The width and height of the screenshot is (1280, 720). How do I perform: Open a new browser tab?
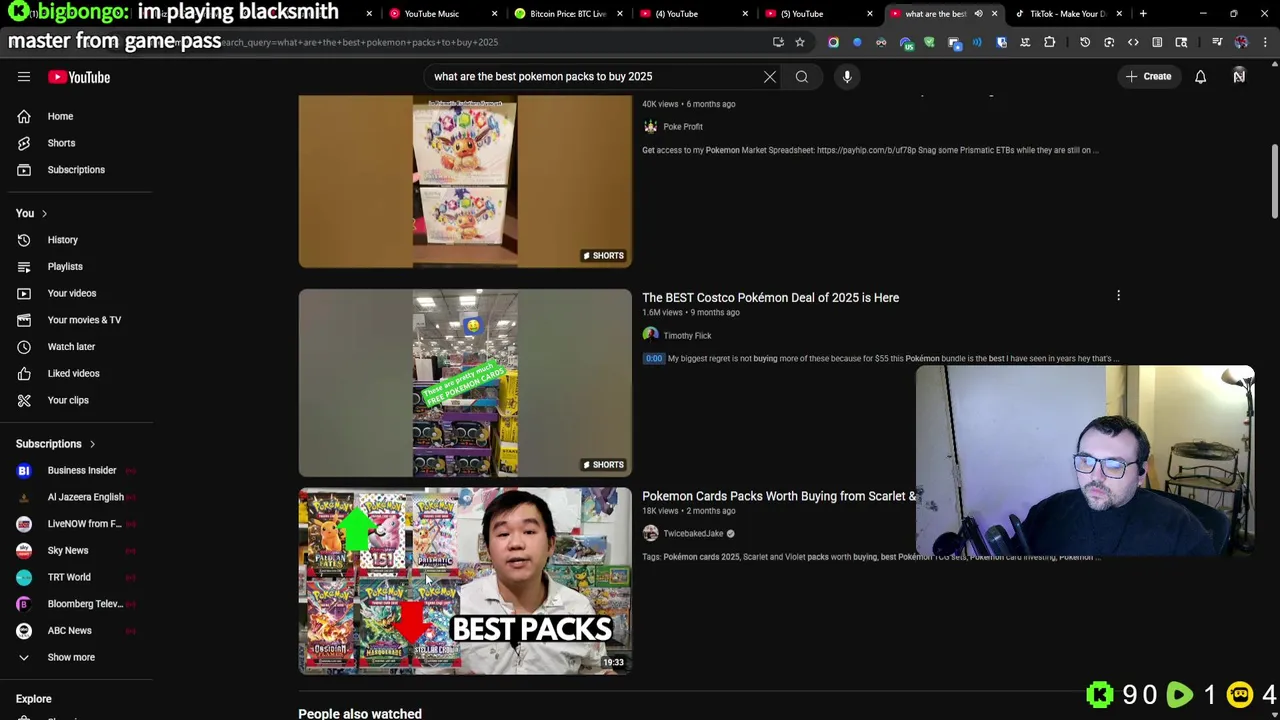pyautogui.click(x=1143, y=14)
